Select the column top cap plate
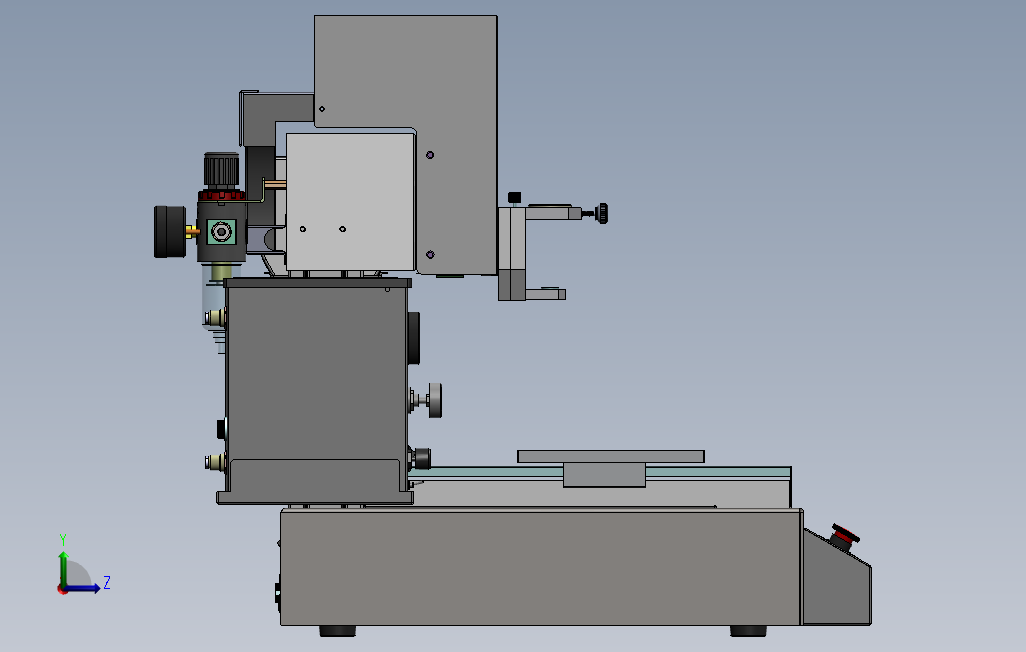This screenshot has height=652, width=1026. 317,283
